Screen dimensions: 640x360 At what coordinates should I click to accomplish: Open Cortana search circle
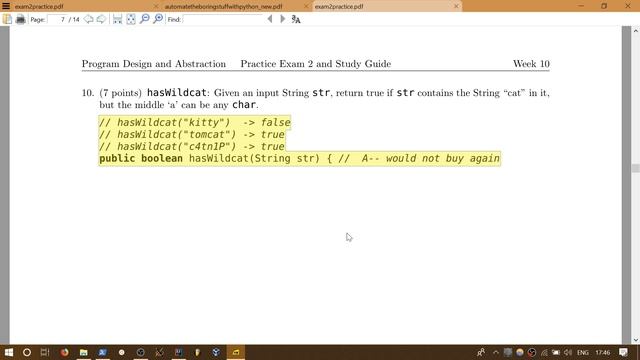27,352
